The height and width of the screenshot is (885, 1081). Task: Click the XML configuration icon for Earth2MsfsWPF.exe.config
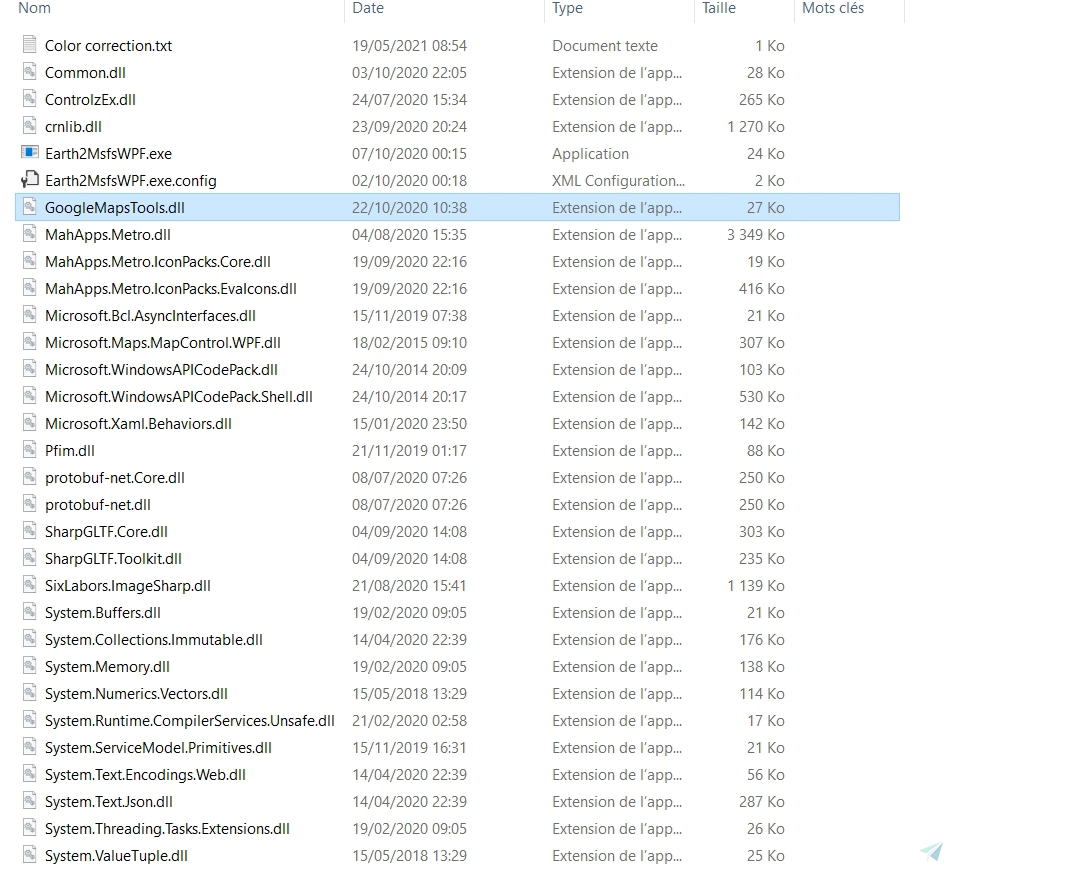click(27, 180)
